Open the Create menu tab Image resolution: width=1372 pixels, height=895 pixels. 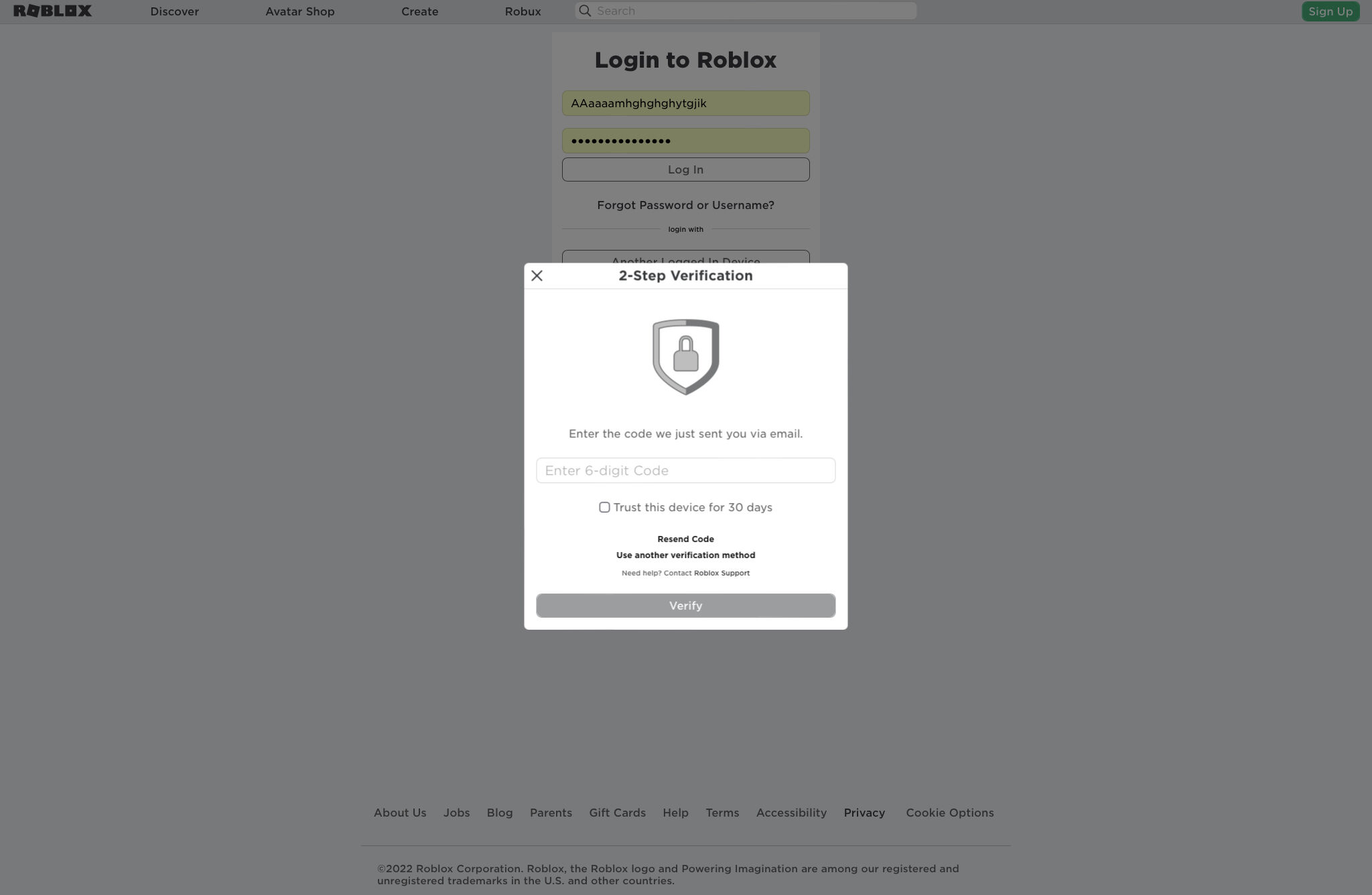click(419, 11)
